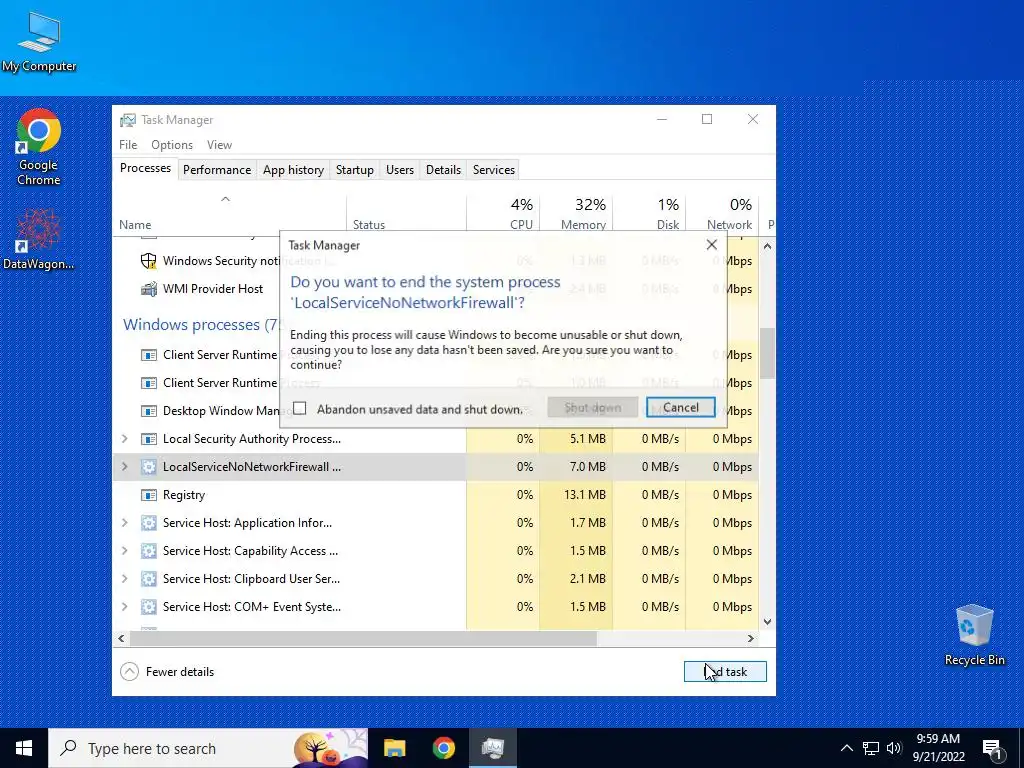Image resolution: width=1024 pixels, height=768 pixels.
Task: Sort by the CPU column header
Action: click(x=503, y=214)
